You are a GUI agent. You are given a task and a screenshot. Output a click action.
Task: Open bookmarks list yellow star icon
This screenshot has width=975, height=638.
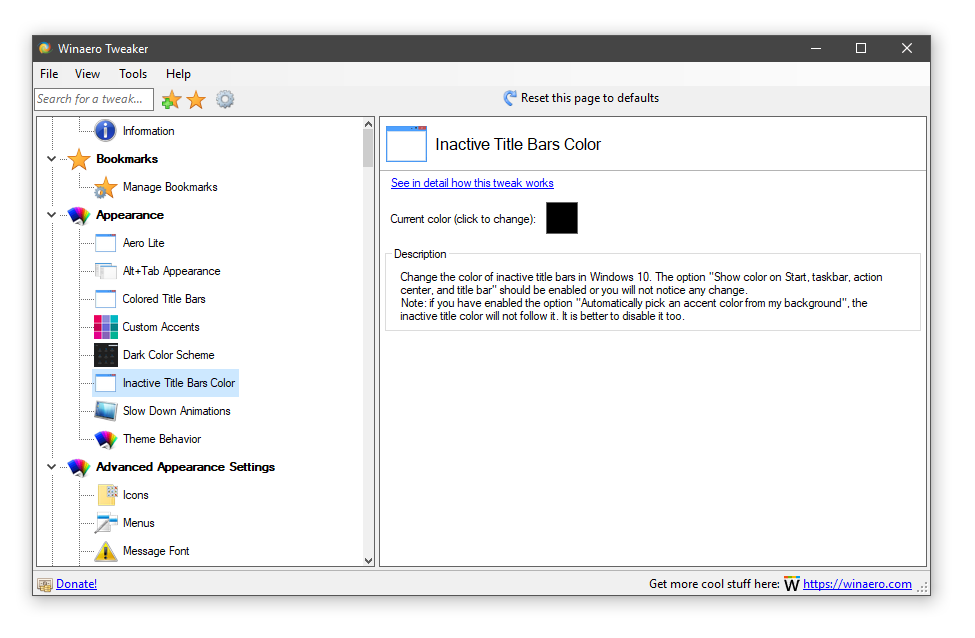196,99
